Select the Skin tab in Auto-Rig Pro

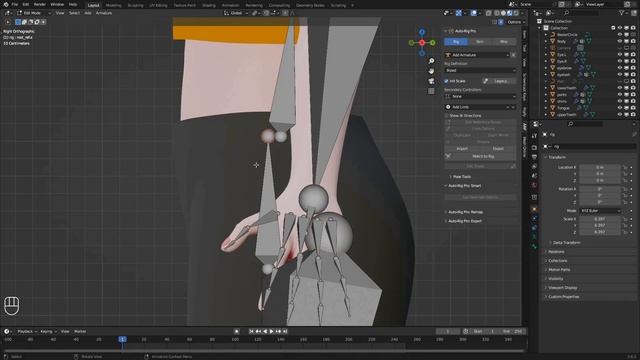480,42
